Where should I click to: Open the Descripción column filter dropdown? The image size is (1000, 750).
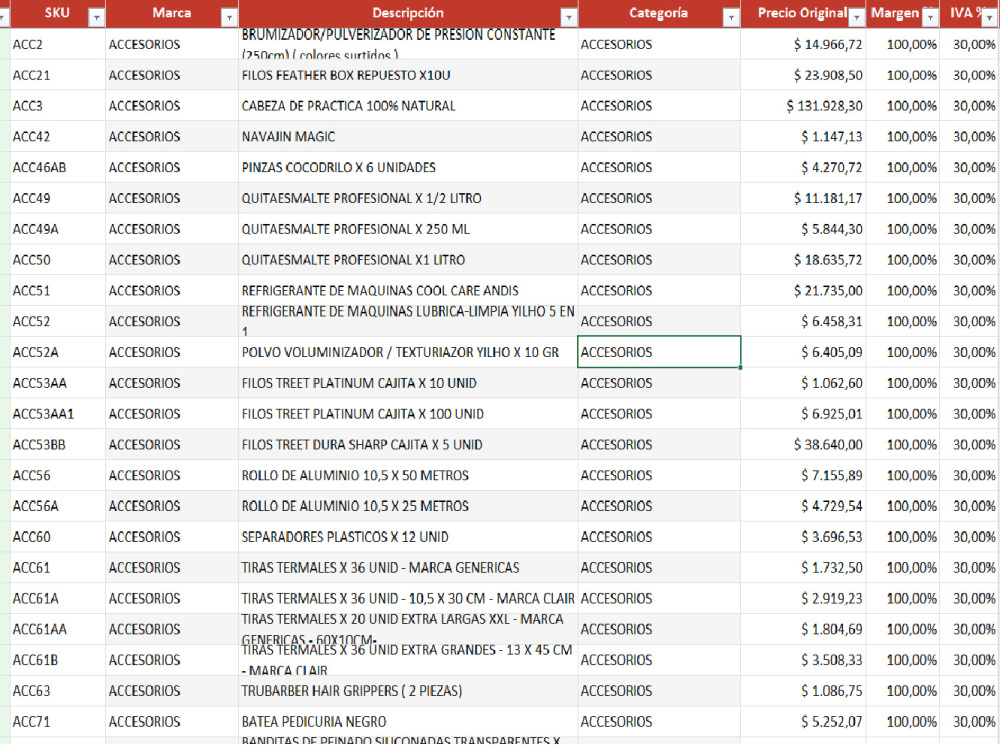[568, 18]
